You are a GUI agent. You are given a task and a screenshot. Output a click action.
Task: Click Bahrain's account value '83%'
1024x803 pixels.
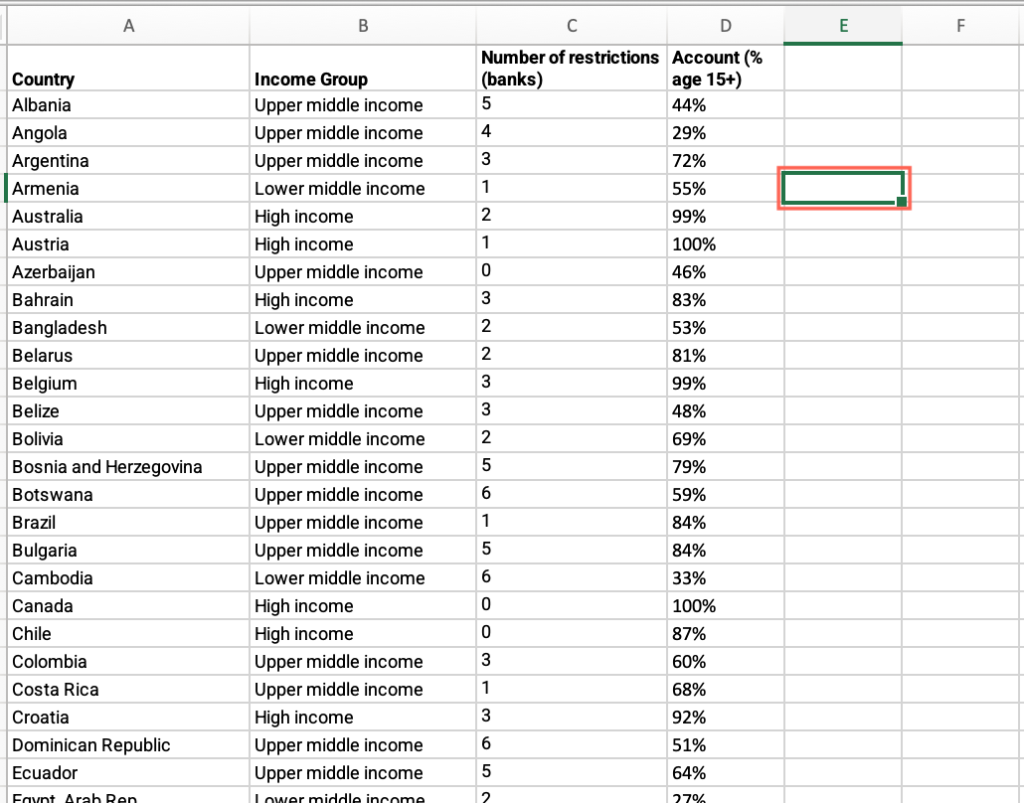[726, 300]
